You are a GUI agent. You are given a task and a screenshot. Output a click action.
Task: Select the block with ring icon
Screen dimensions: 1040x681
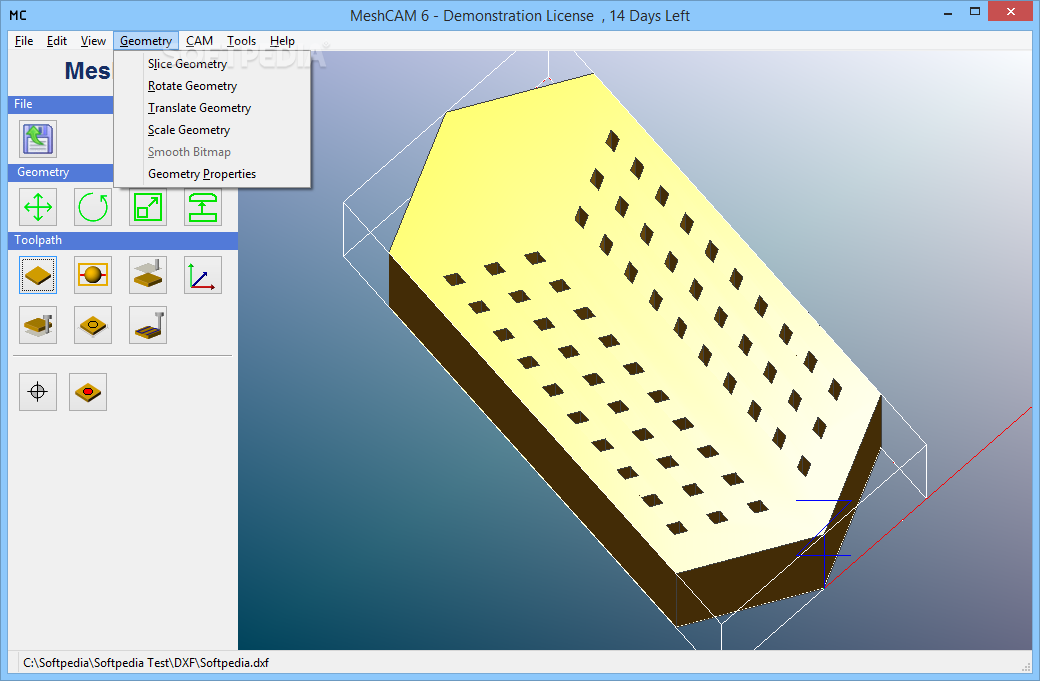(93, 325)
